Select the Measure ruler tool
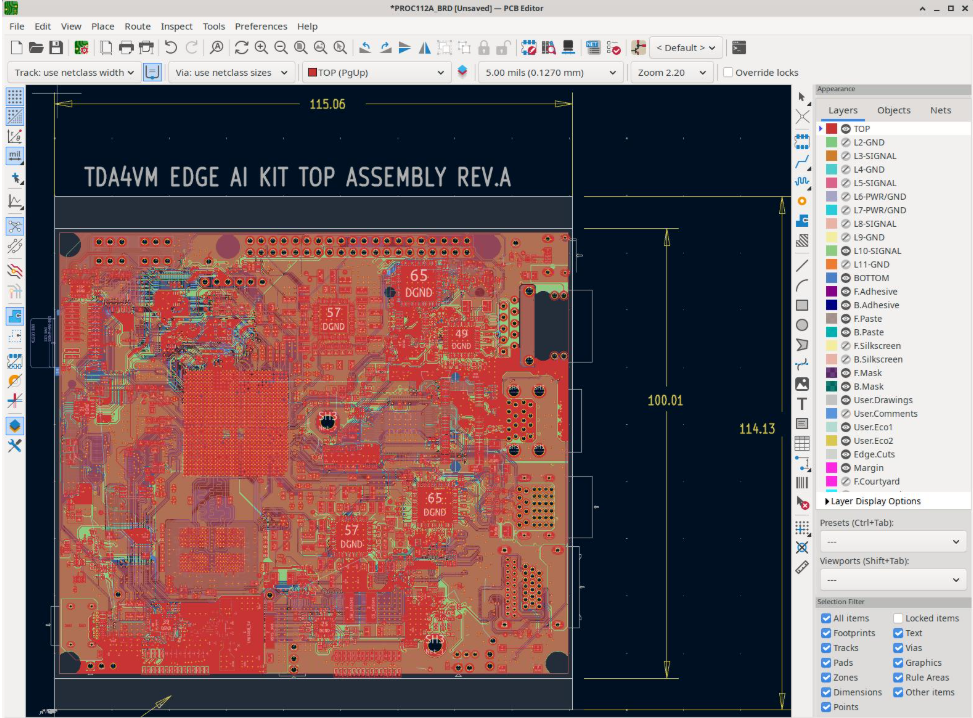 tap(802, 567)
